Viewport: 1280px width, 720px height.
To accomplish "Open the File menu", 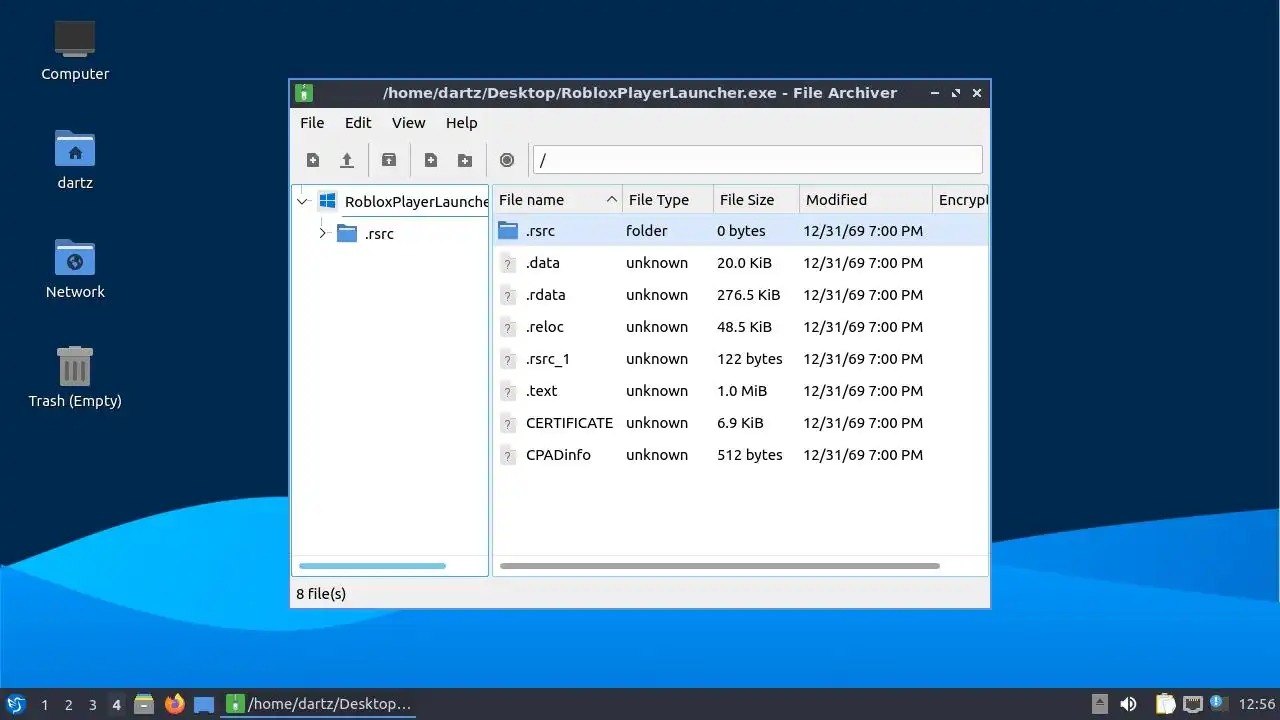I will click(x=312, y=123).
